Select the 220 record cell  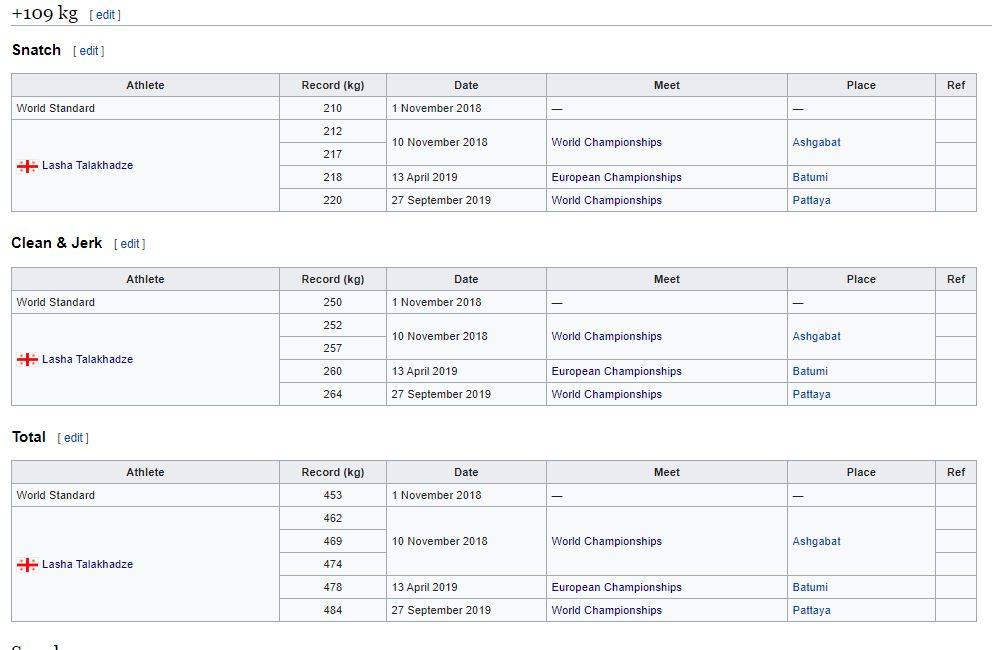pyautogui.click(x=333, y=200)
